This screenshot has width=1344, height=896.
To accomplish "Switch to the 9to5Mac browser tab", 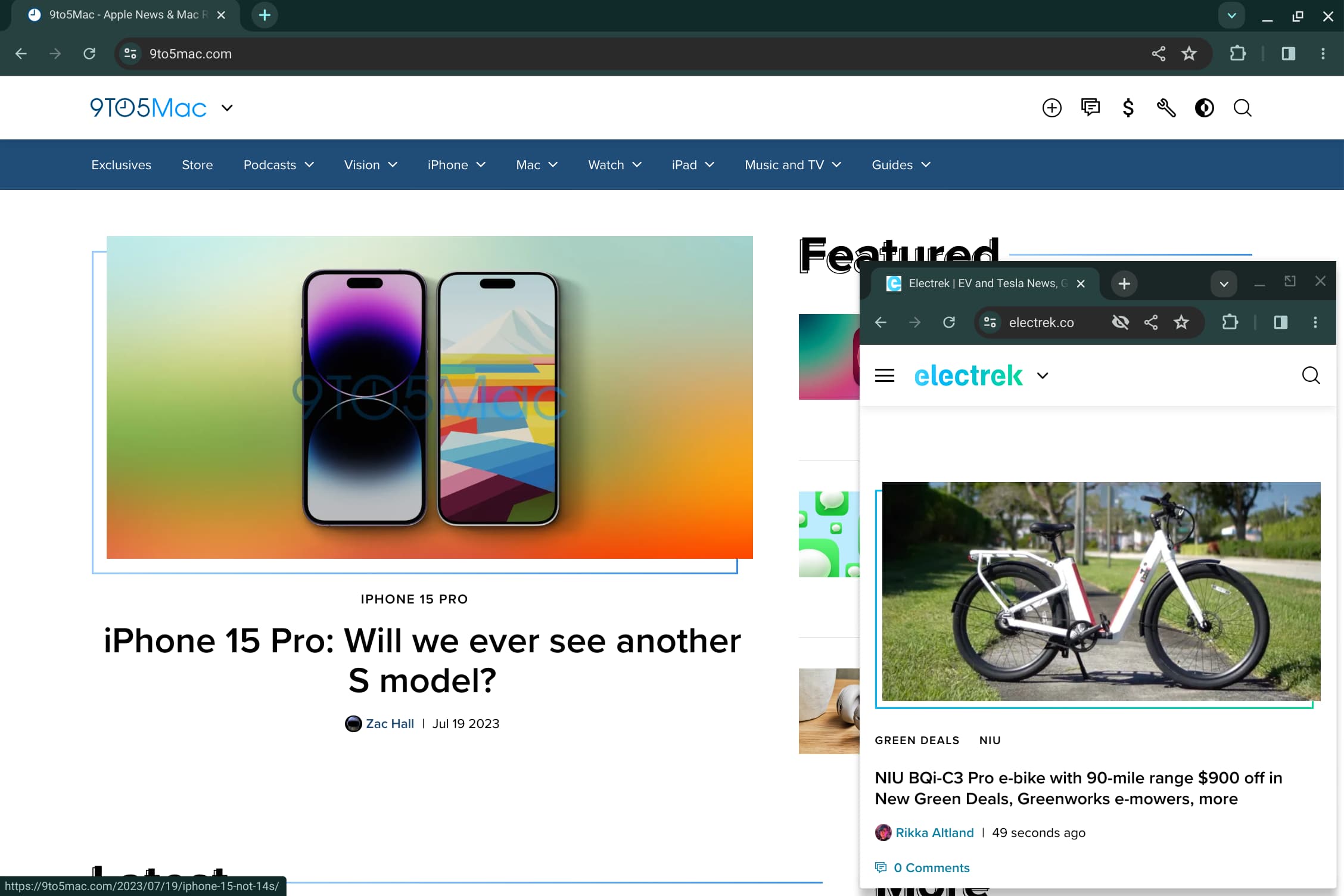I will pyautogui.click(x=119, y=15).
